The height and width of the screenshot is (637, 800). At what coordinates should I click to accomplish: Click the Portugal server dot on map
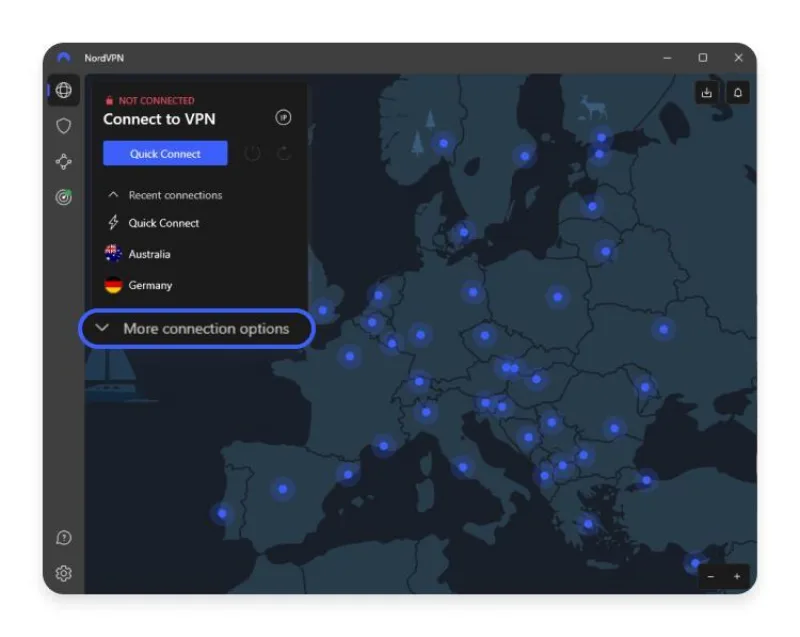point(222,513)
